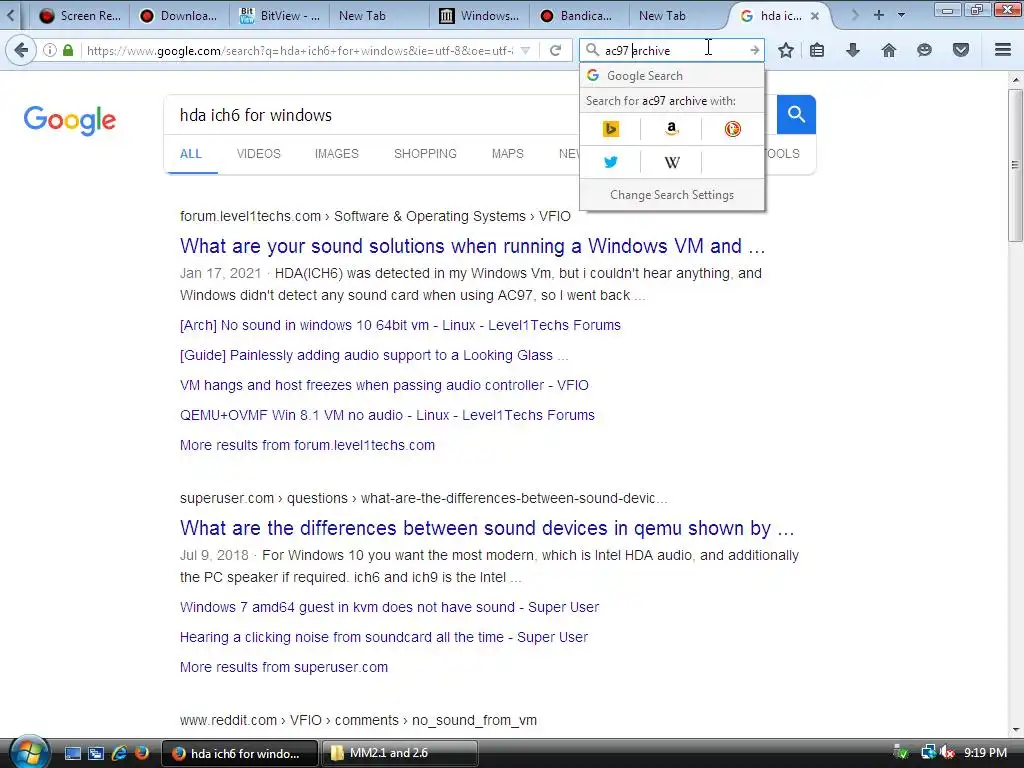Screen dimensions: 1024x768
Task: Go to the Home page icon
Action: click(889, 50)
